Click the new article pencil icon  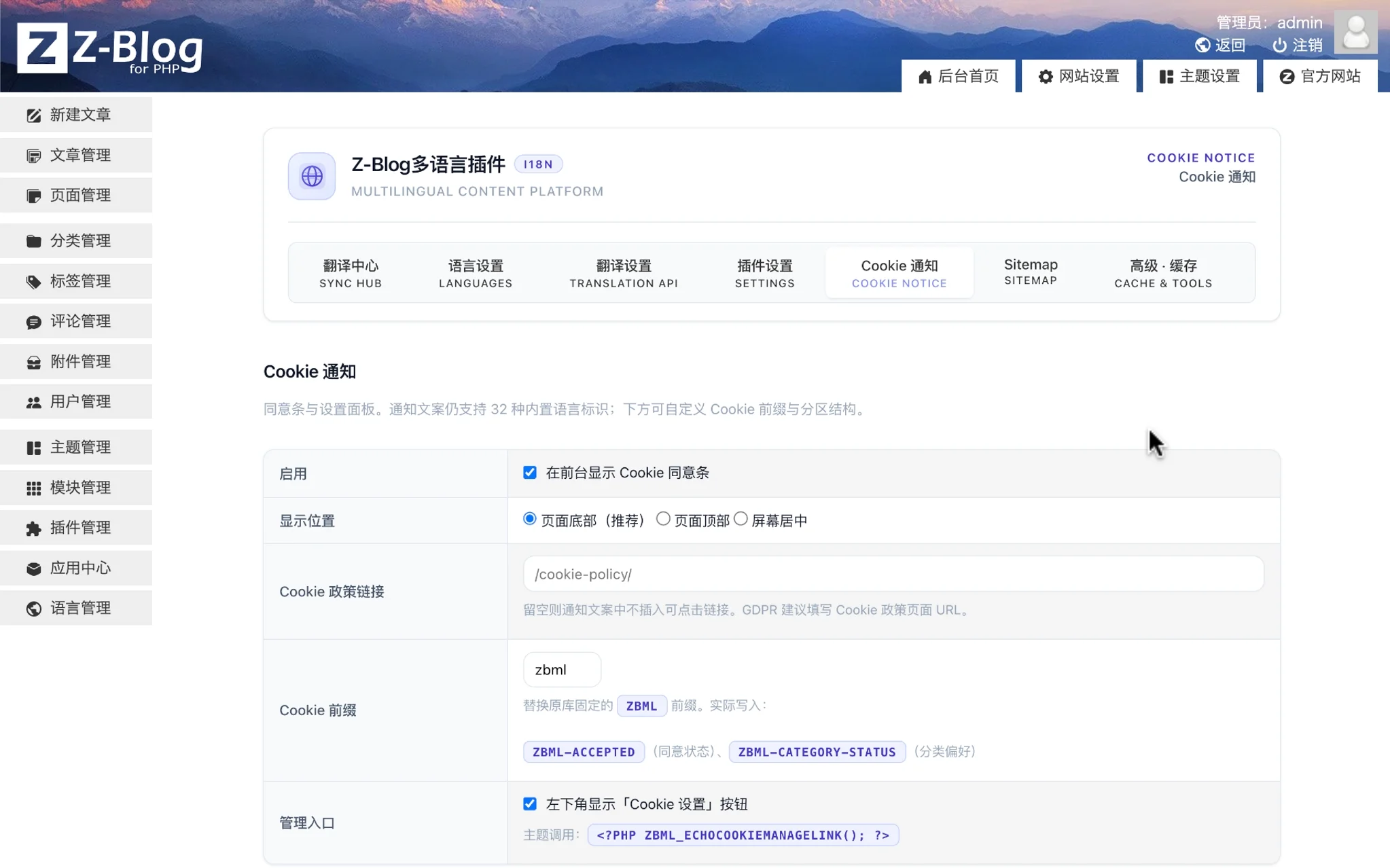coord(33,115)
